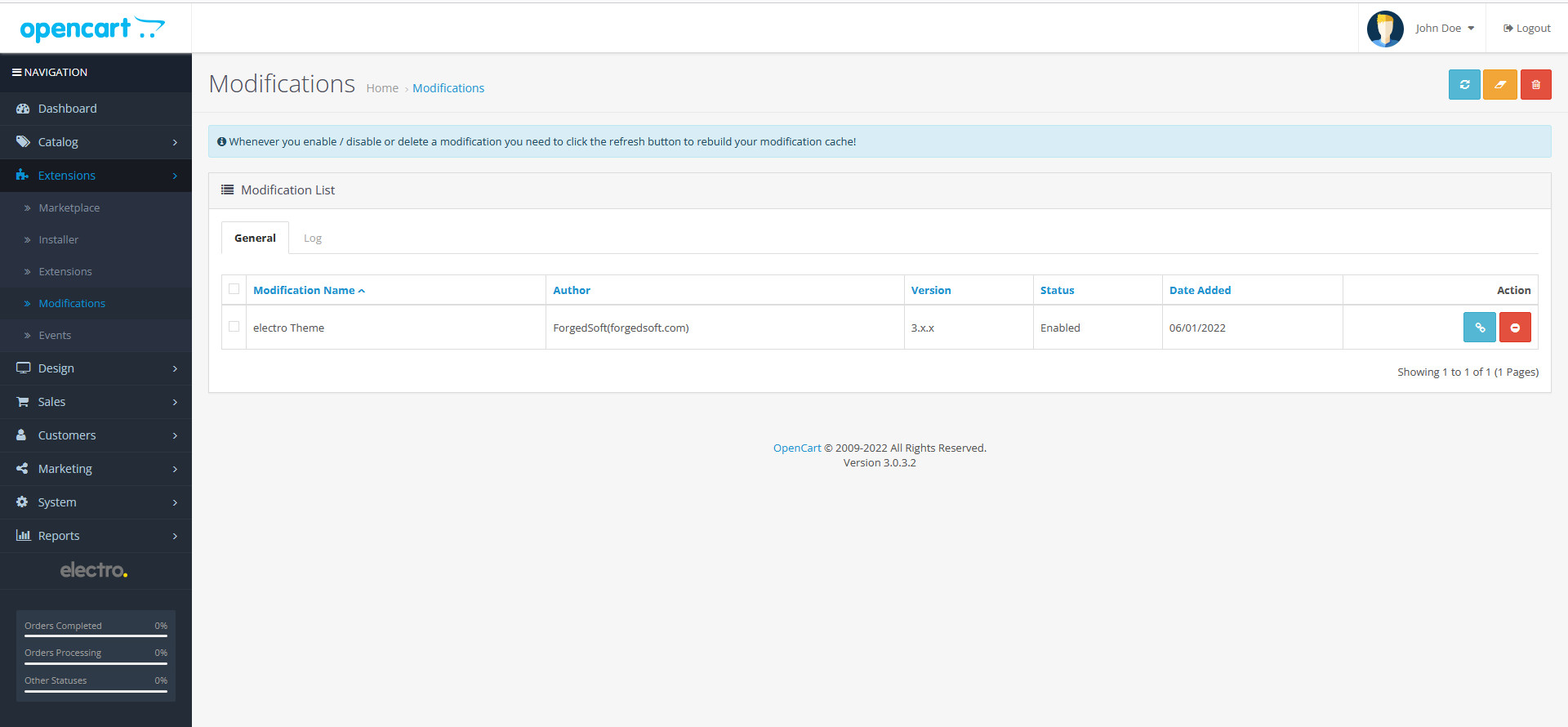Click the electro Theme name cell
The image size is (1568, 727).
[396, 328]
